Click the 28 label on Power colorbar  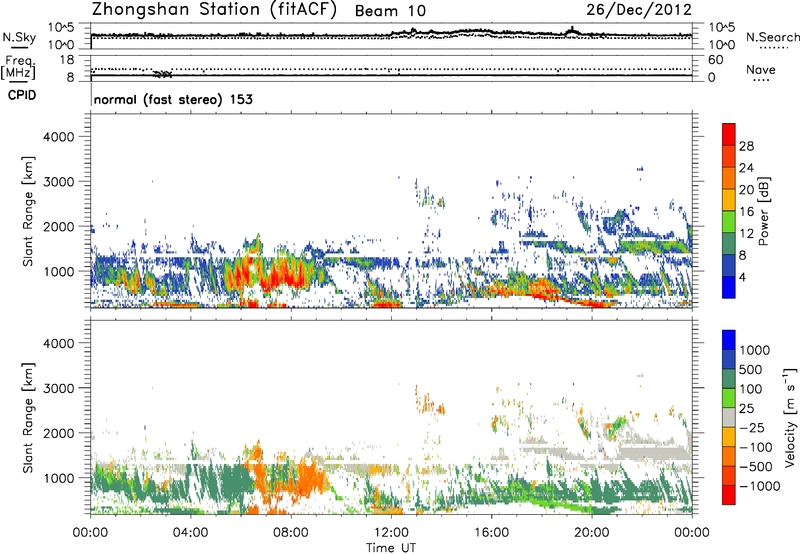click(746, 146)
